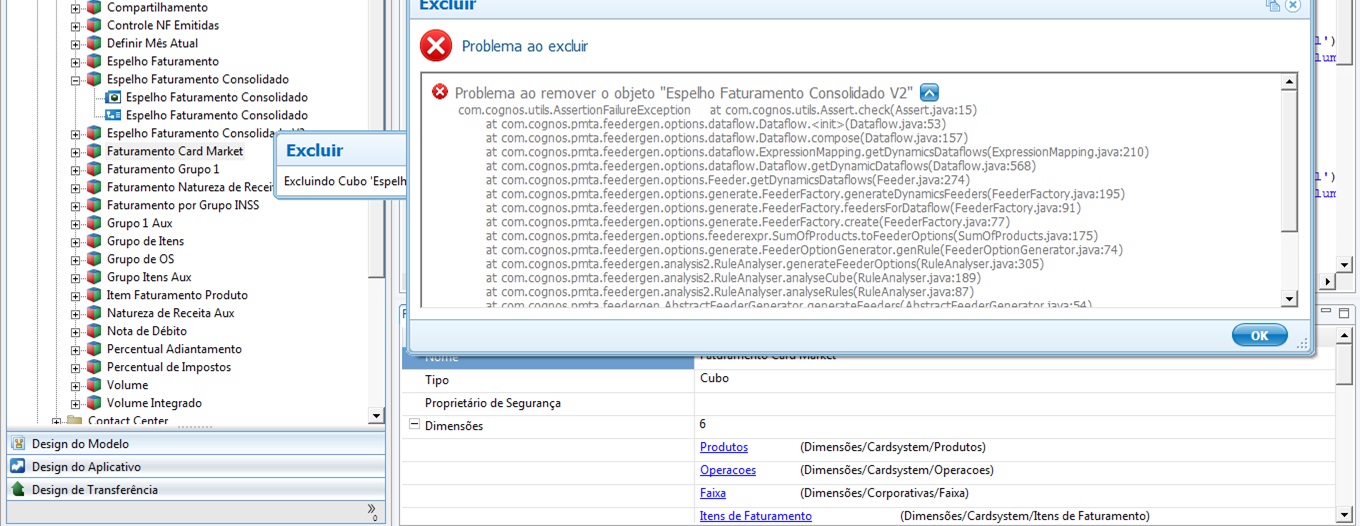Click the Controle NF Emitidas cube icon
Viewport: 1360px width, 526px height.
pyautogui.click(x=94, y=25)
